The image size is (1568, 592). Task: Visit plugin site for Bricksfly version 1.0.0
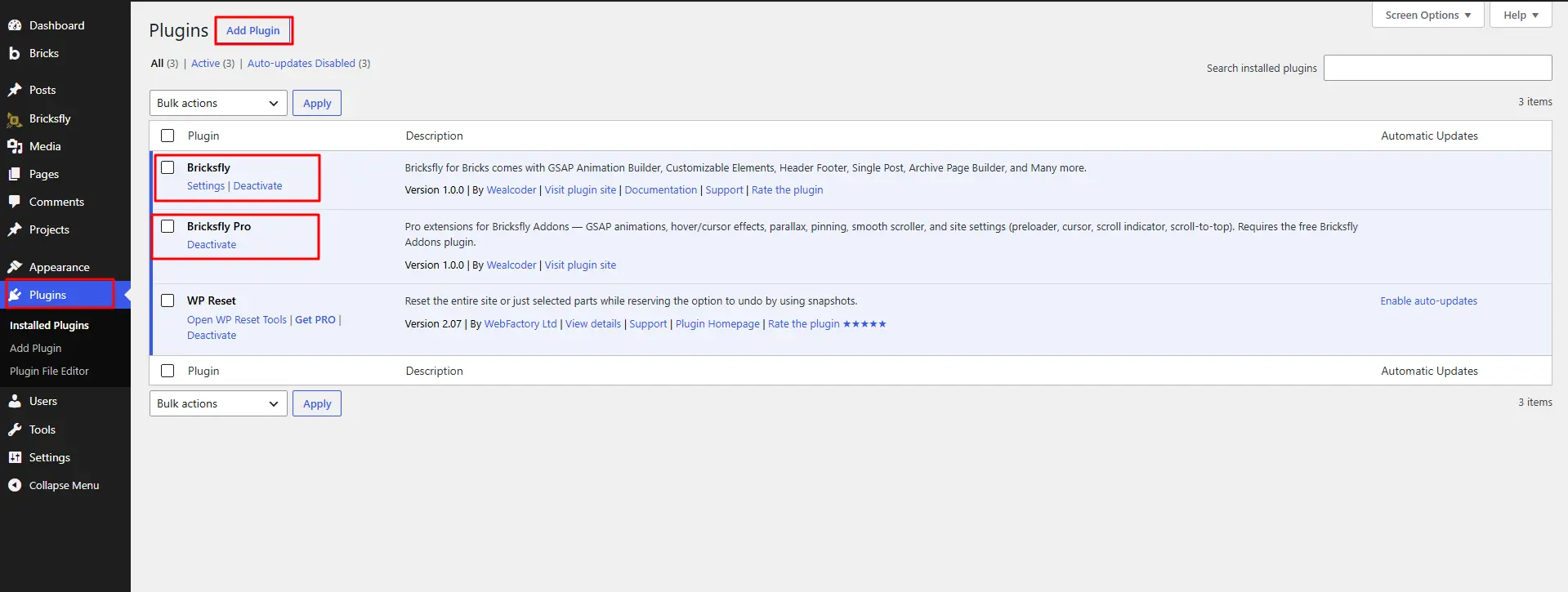[581, 190]
